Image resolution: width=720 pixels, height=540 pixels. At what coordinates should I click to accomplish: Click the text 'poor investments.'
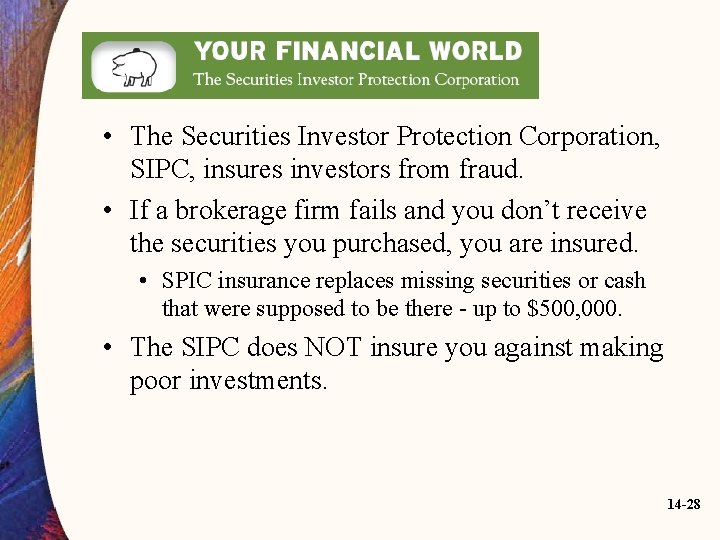pyautogui.click(x=229, y=380)
